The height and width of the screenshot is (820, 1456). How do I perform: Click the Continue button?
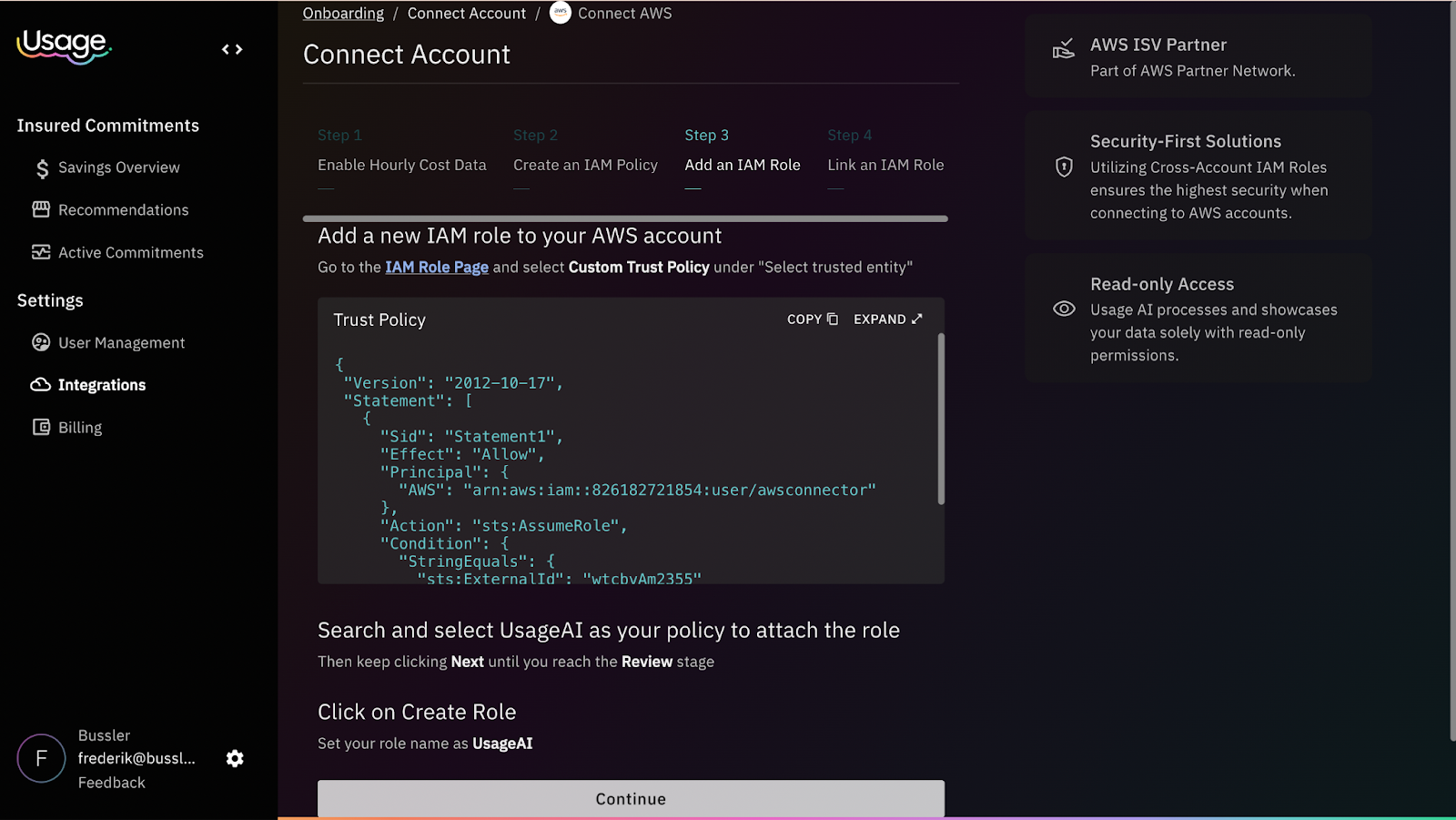click(x=631, y=798)
